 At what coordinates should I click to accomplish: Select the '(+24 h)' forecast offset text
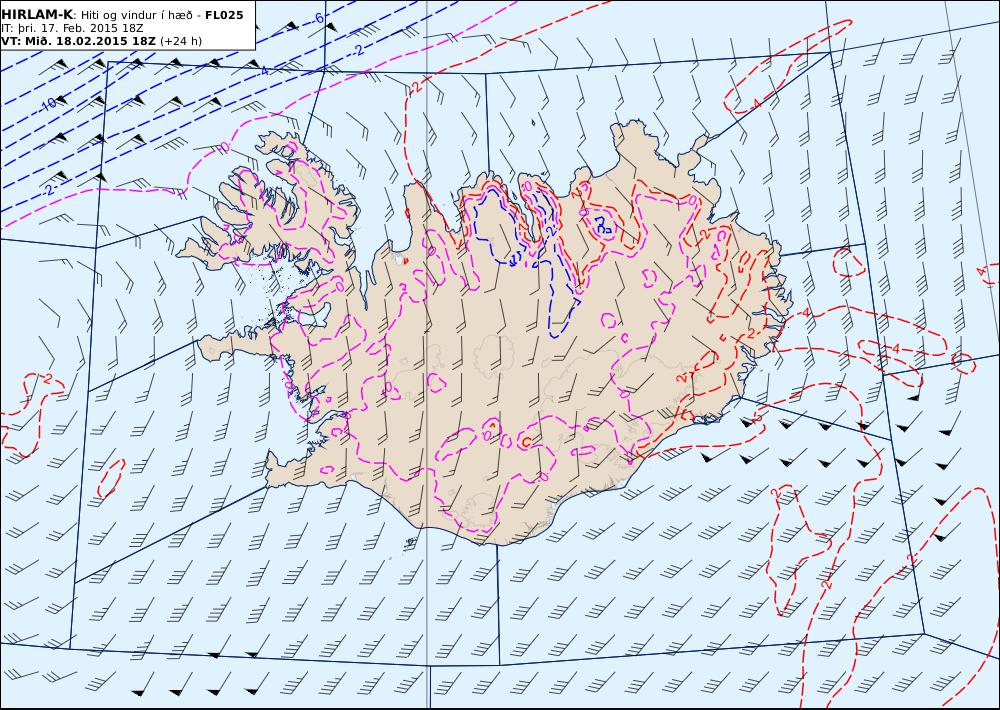(x=180, y=41)
